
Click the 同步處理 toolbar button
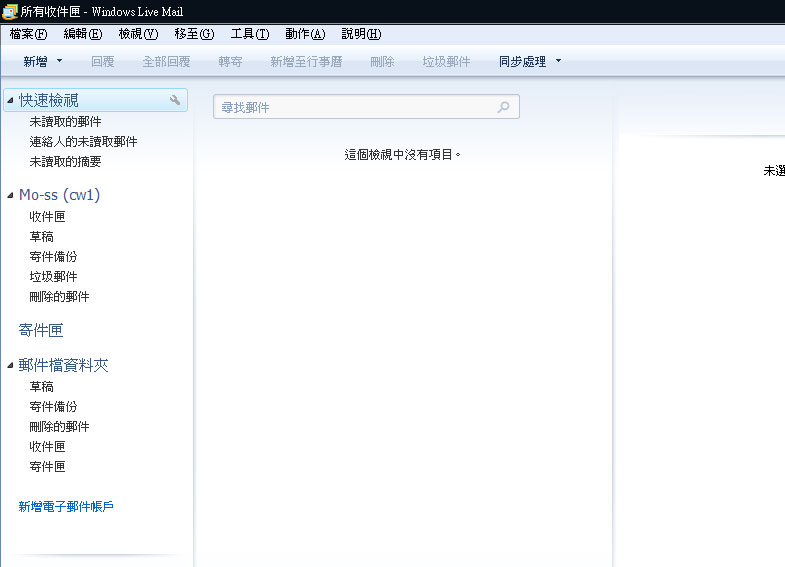point(522,62)
